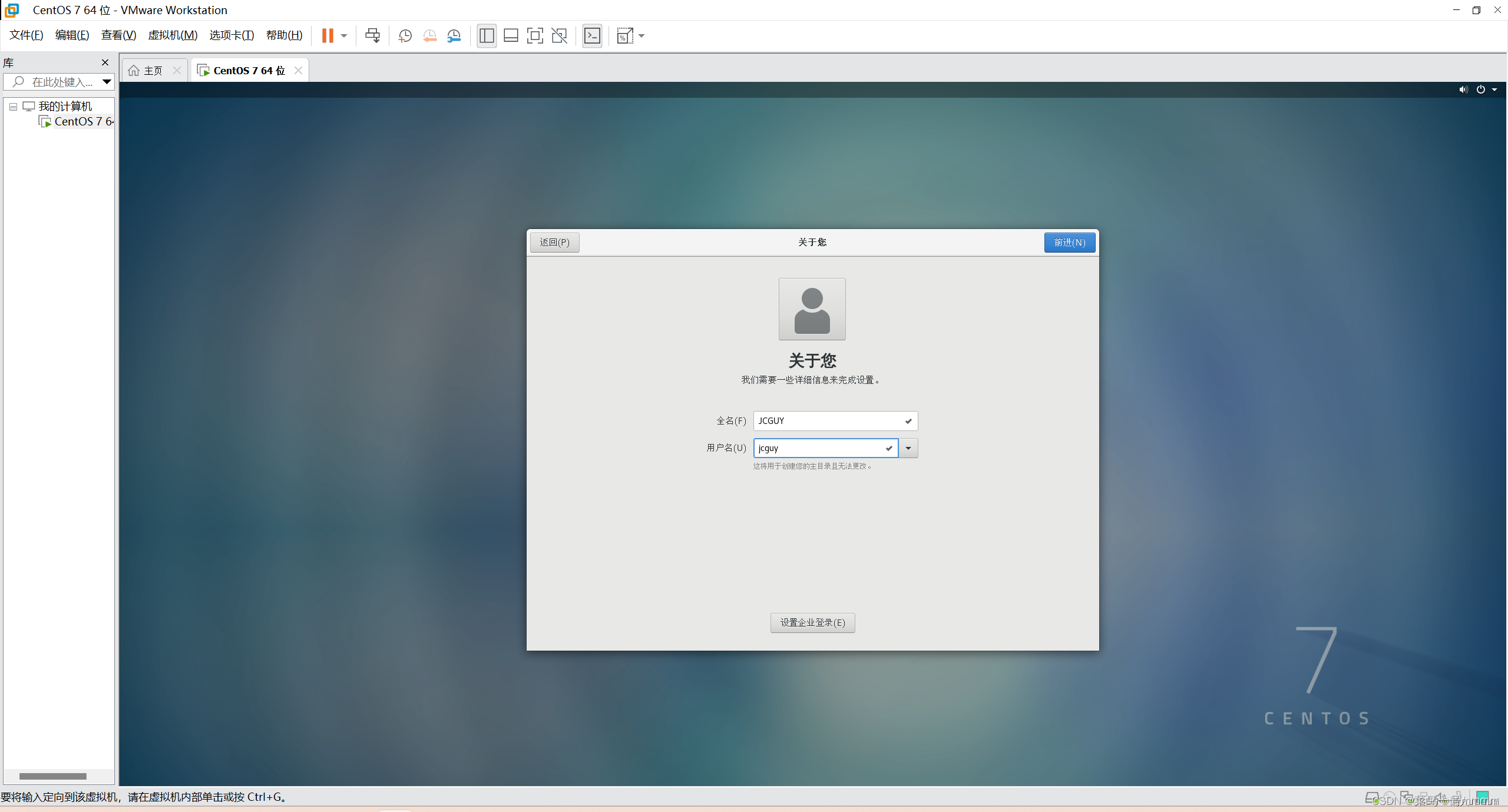Click the 全名(F) input field
Viewport: 1508px width, 812px height.
[828, 420]
